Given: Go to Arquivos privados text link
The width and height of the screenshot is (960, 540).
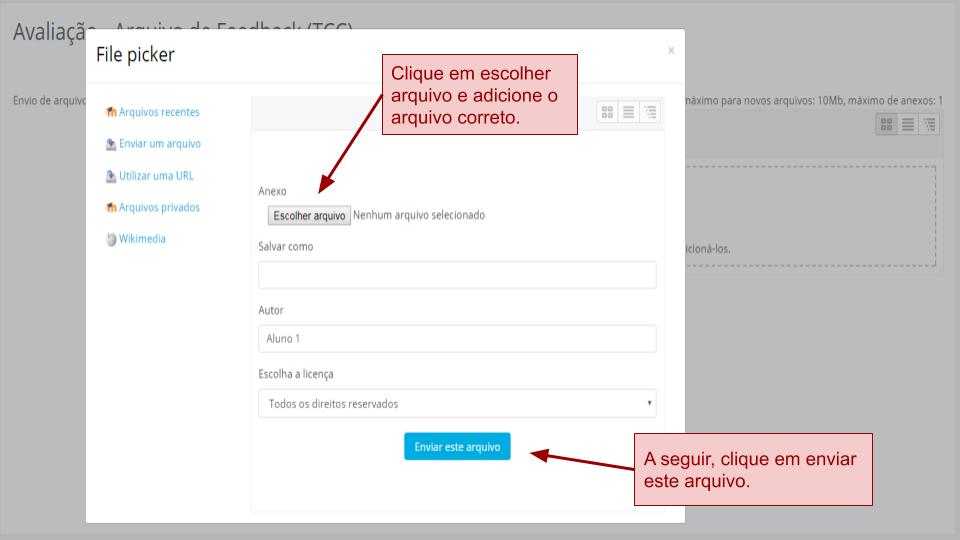Looking at the screenshot, I should pos(159,208).
